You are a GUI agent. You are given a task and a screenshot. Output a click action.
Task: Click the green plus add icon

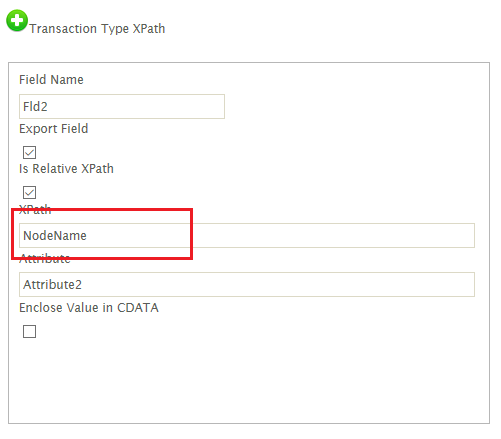[x=17, y=21]
